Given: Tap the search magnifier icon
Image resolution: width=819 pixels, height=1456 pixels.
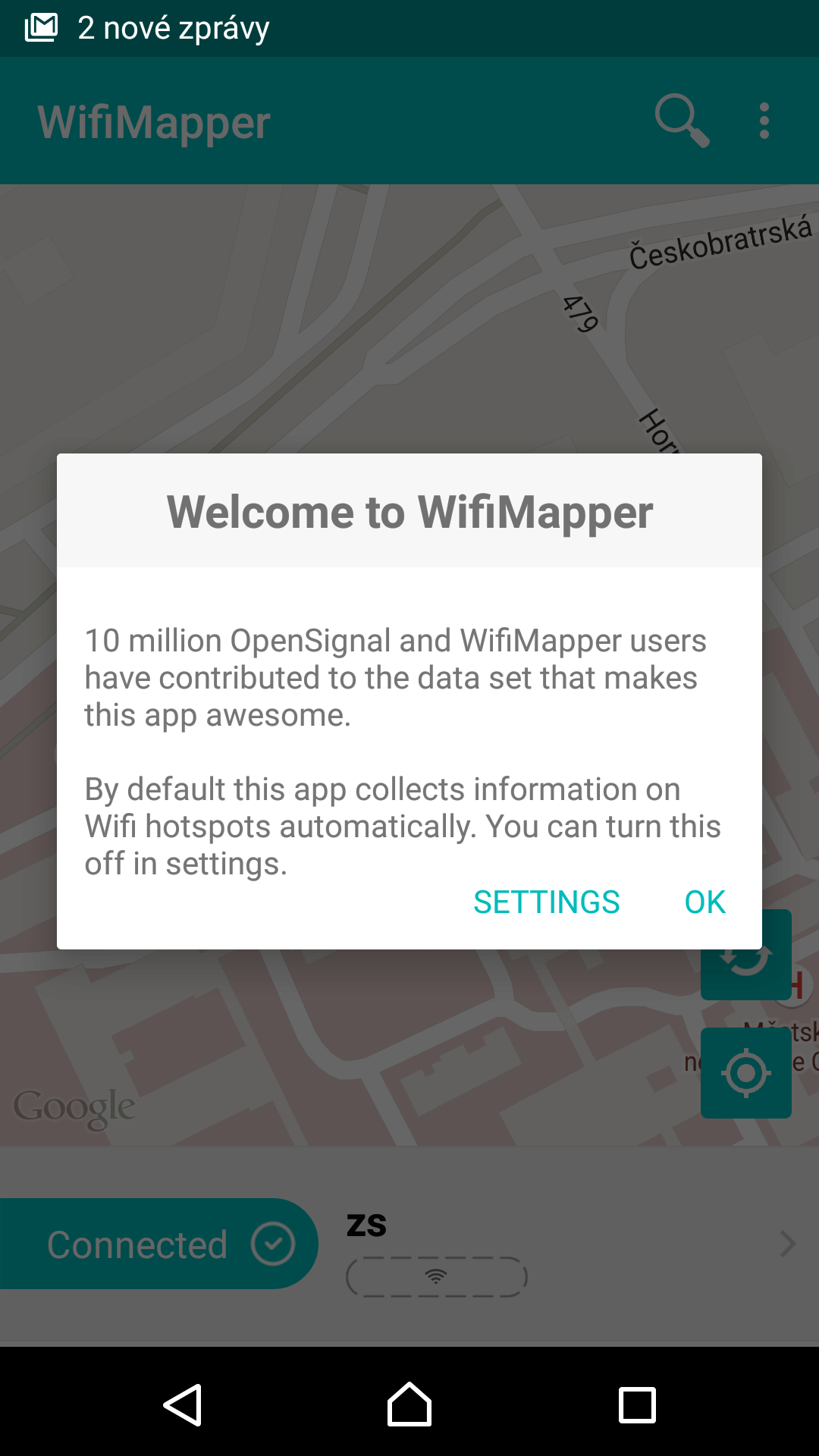Looking at the screenshot, I should click(682, 121).
